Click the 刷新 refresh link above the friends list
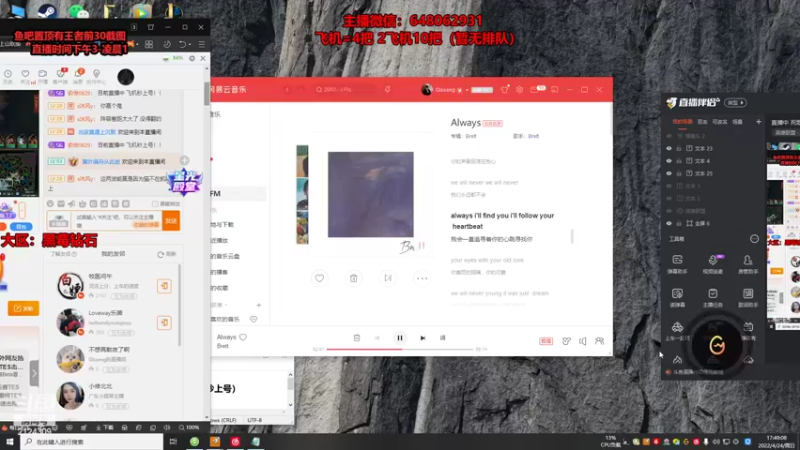 [x=167, y=254]
